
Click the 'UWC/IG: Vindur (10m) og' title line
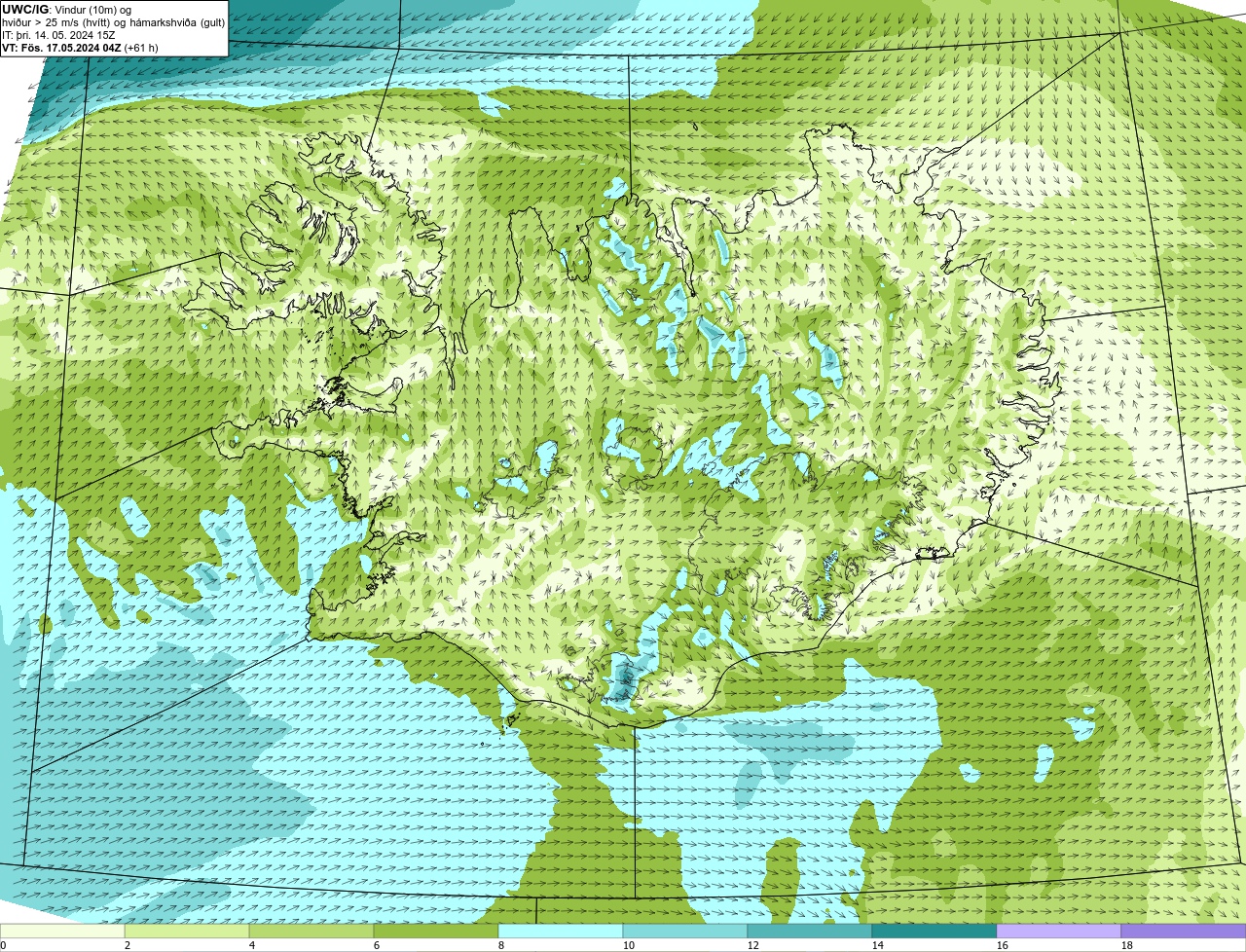point(66,10)
